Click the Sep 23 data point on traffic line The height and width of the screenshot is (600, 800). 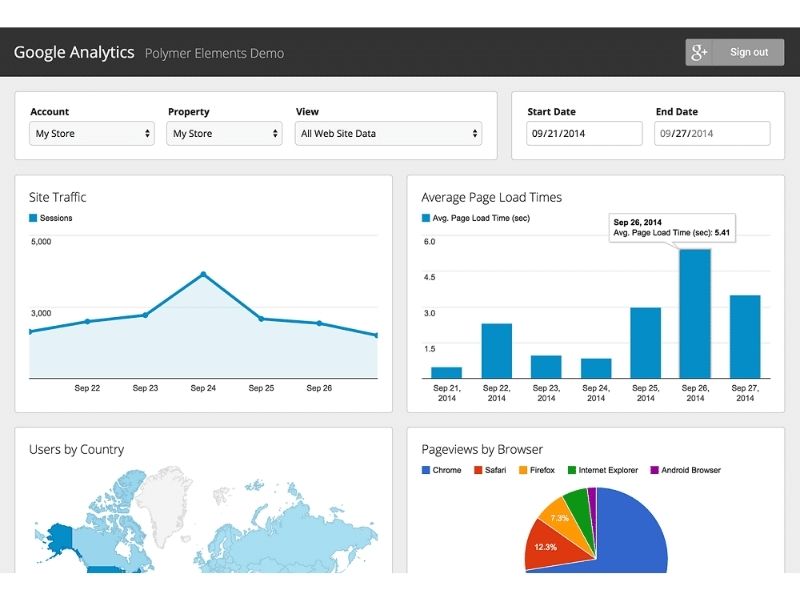[145, 315]
